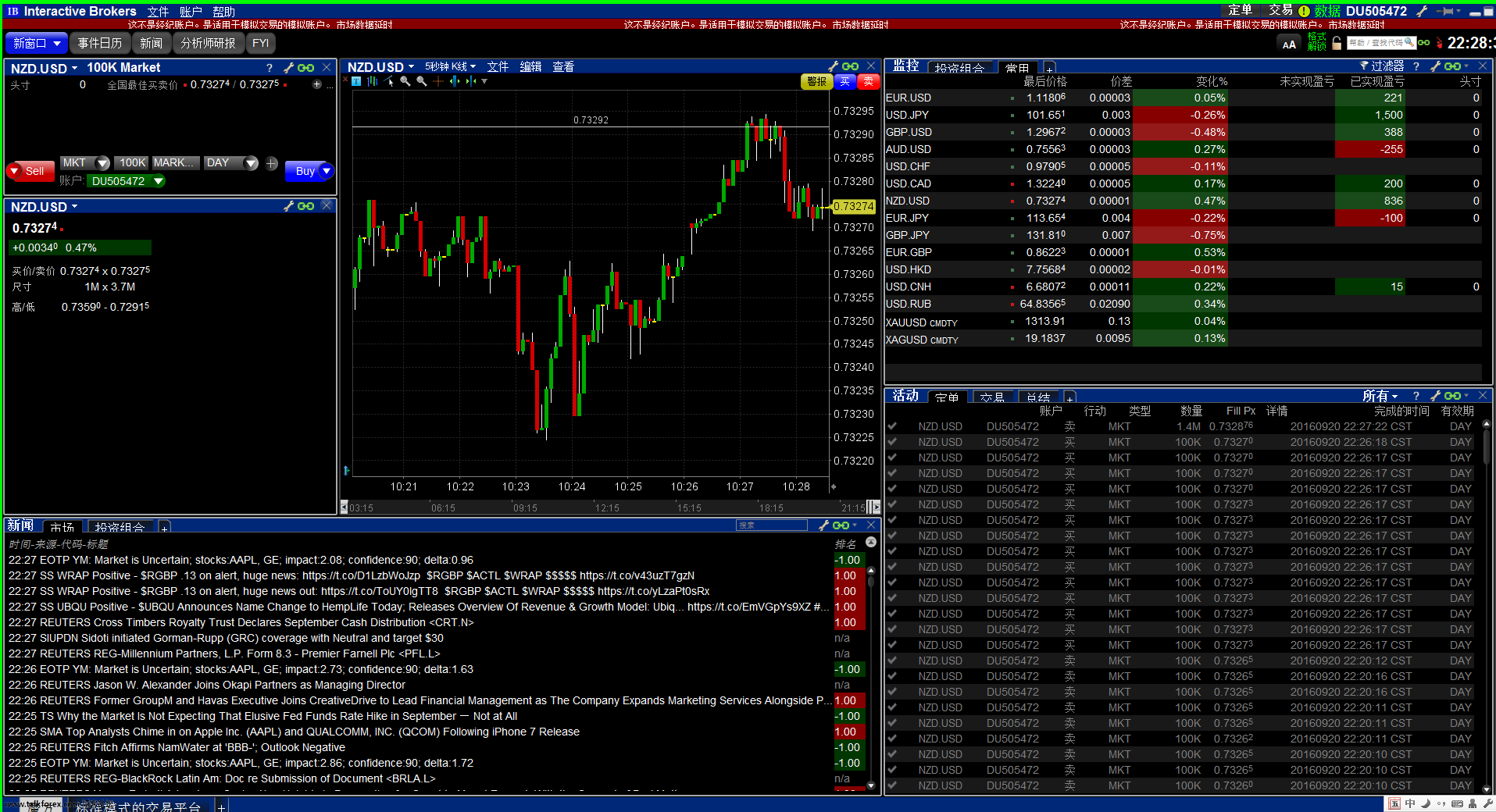The height and width of the screenshot is (812, 1496).
Task: Click the watchlist panel wrench icon
Action: click(1436, 66)
